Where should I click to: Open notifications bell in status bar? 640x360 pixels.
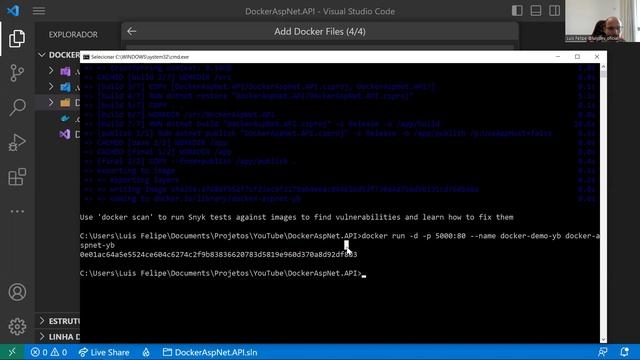pos(624,352)
